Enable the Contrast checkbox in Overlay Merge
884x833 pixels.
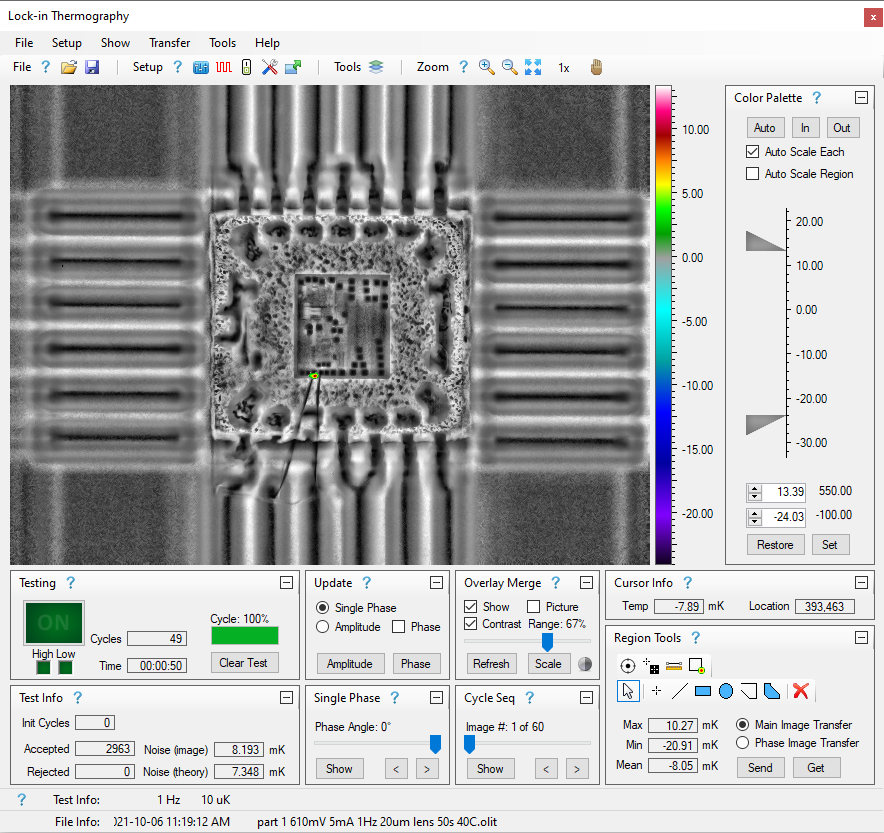point(468,624)
